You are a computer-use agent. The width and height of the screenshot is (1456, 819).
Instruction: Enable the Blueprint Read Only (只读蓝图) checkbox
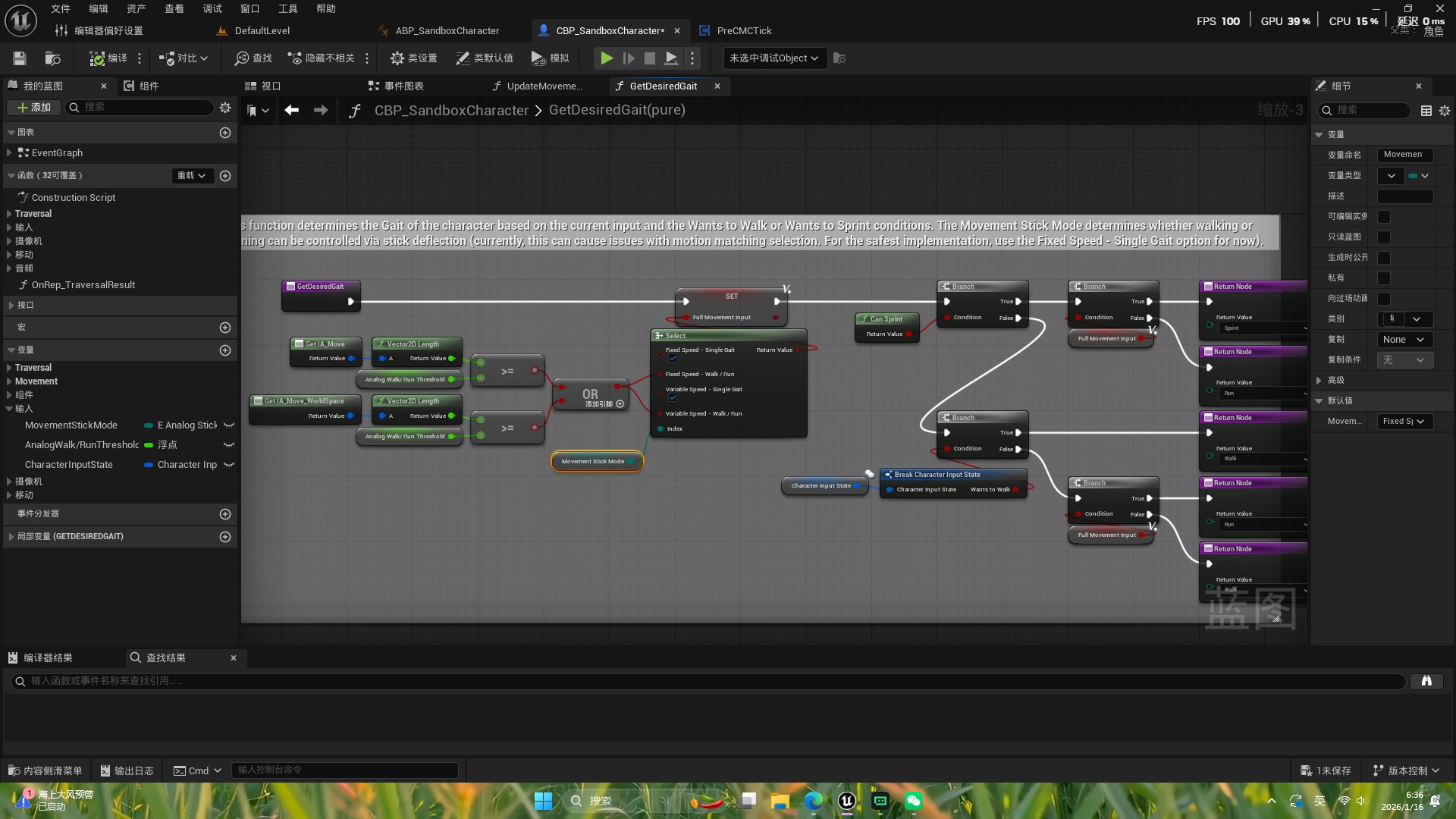pyautogui.click(x=1384, y=237)
